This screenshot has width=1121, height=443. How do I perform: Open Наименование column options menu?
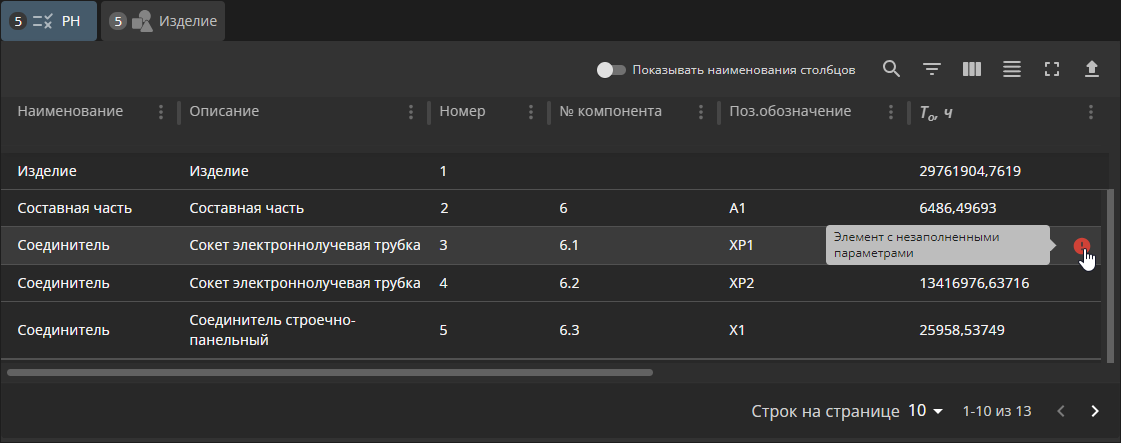point(161,111)
